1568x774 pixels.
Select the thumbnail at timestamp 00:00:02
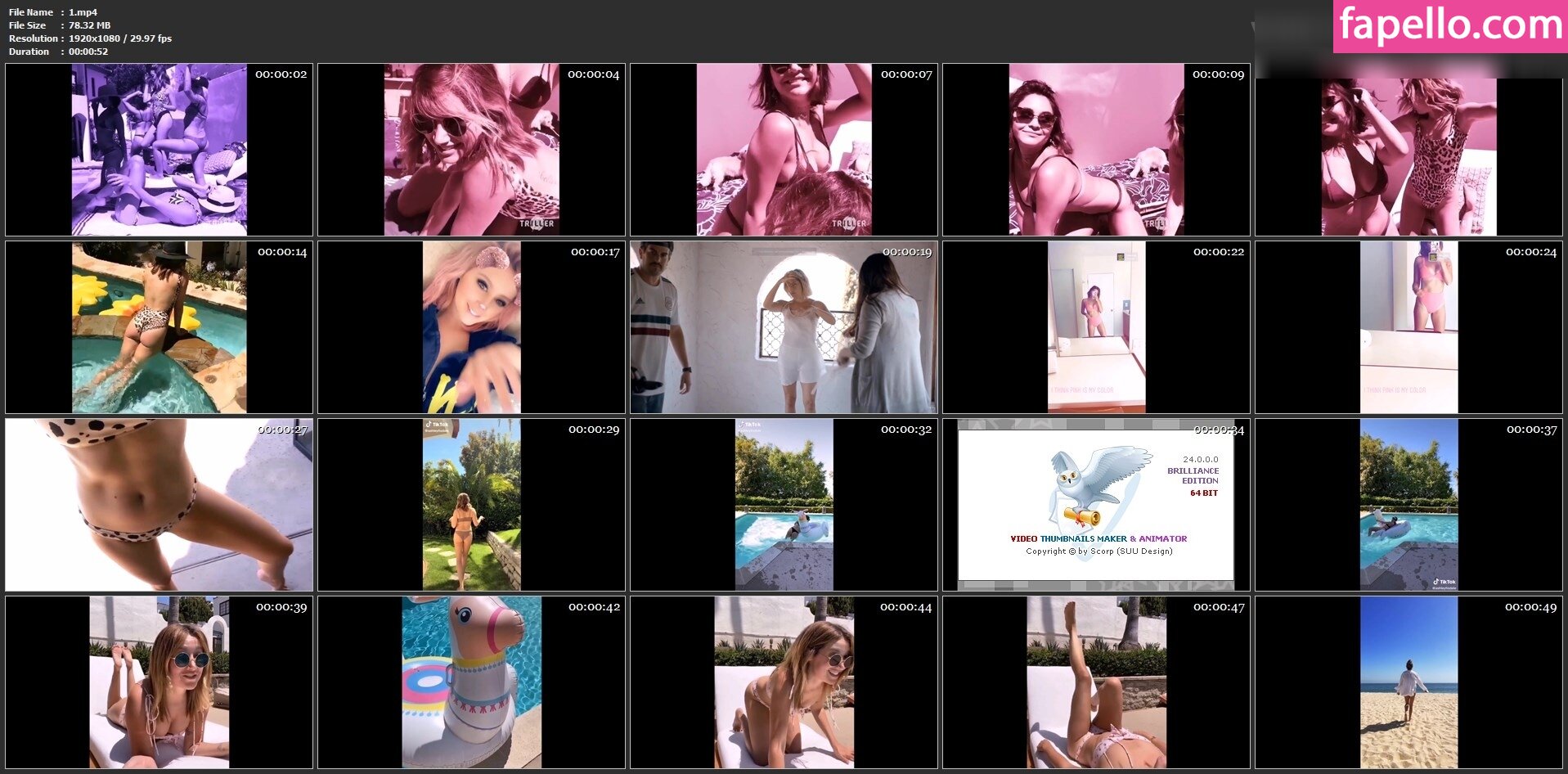click(159, 150)
